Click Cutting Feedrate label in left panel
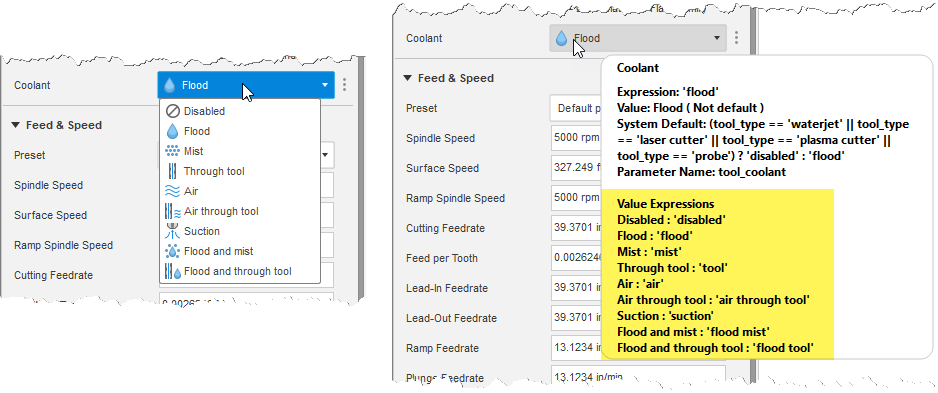This screenshot has height=393, width=938. (53, 275)
